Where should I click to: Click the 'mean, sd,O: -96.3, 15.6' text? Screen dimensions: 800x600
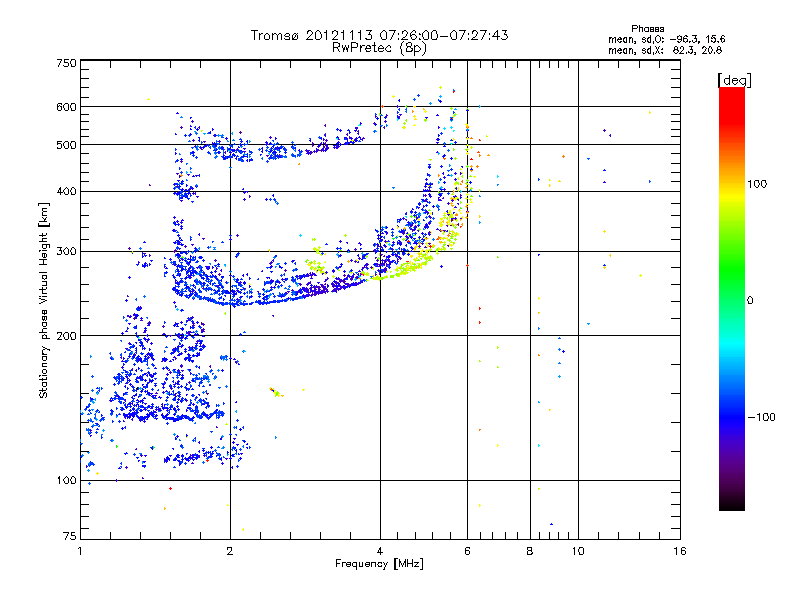[x=666, y=39]
